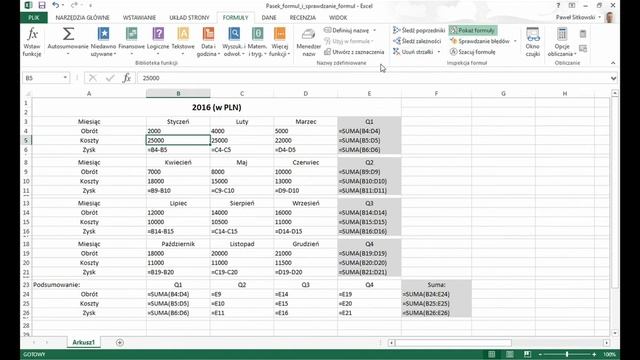Click the horizontal scrollbar right arrow
This screenshot has height=360, width=640.
pos(607,343)
